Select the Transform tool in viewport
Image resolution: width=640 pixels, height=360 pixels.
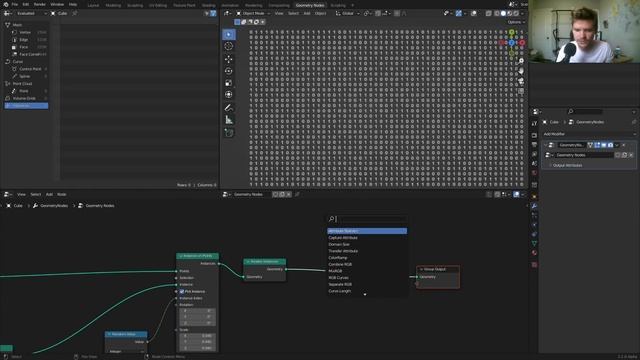pyautogui.click(x=229, y=95)
